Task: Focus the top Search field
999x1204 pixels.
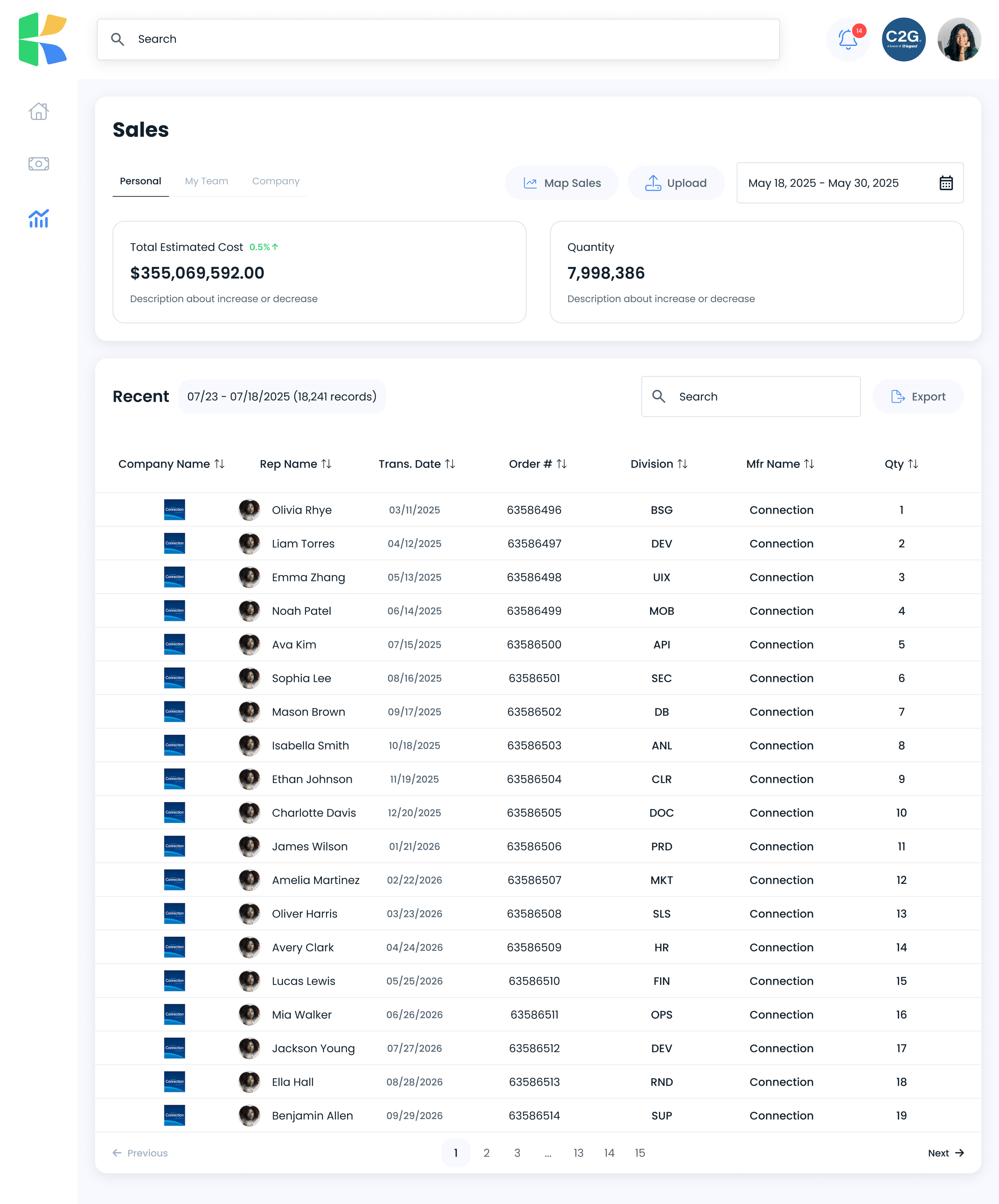Action: (x=439, y=39)
